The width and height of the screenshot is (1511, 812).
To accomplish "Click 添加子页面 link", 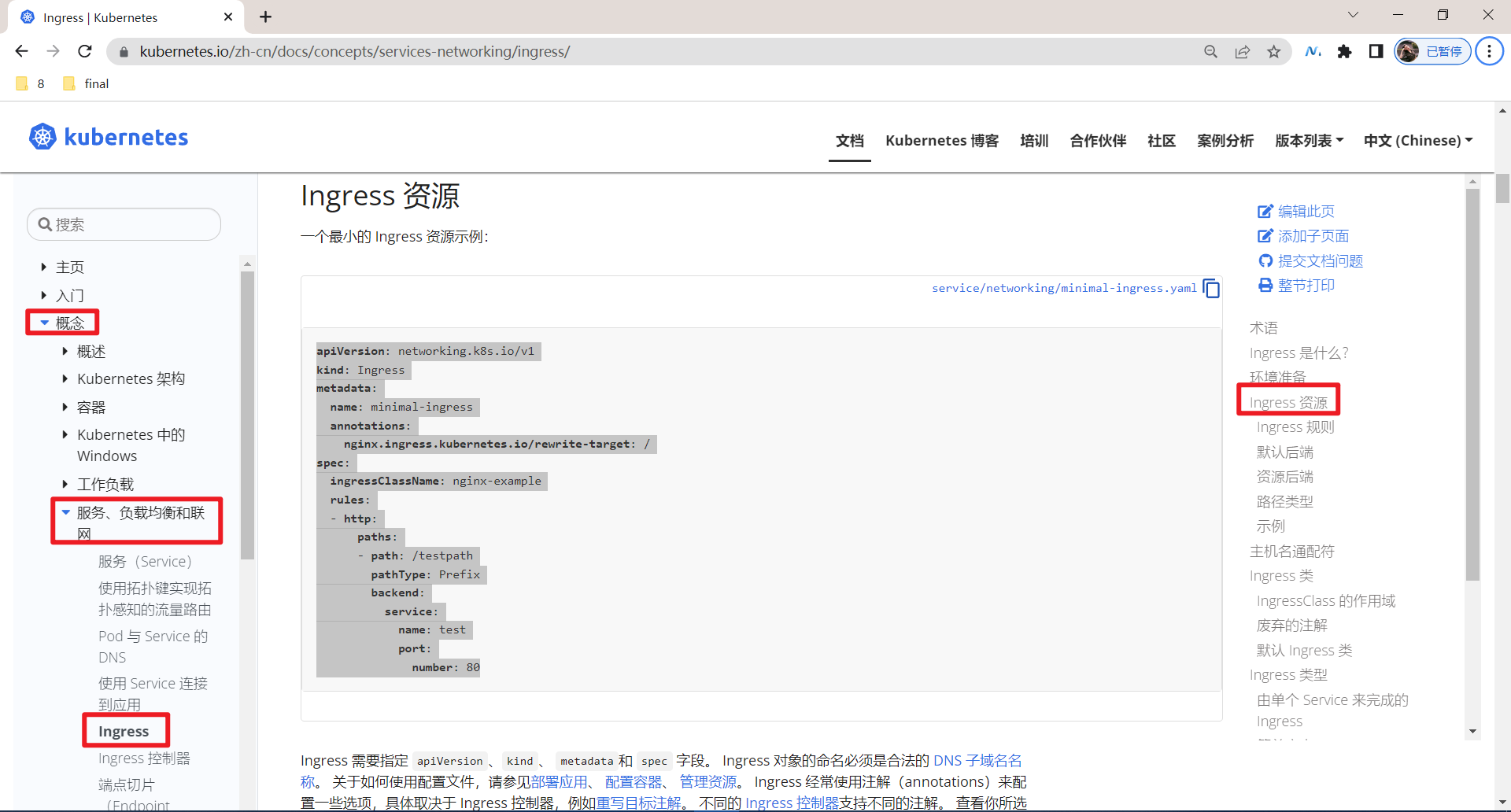I will tap(1302, 236).
